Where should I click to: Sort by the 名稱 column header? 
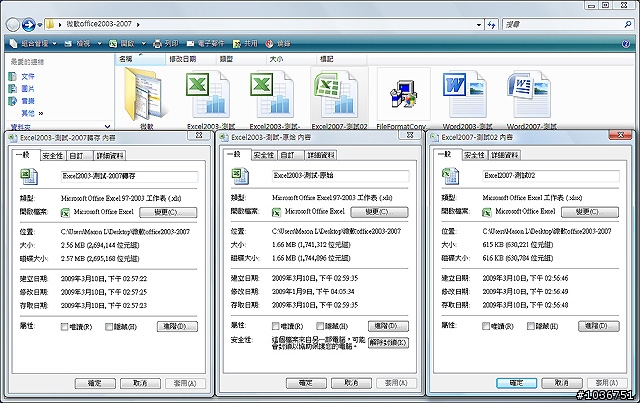click(x=140, y=59)
